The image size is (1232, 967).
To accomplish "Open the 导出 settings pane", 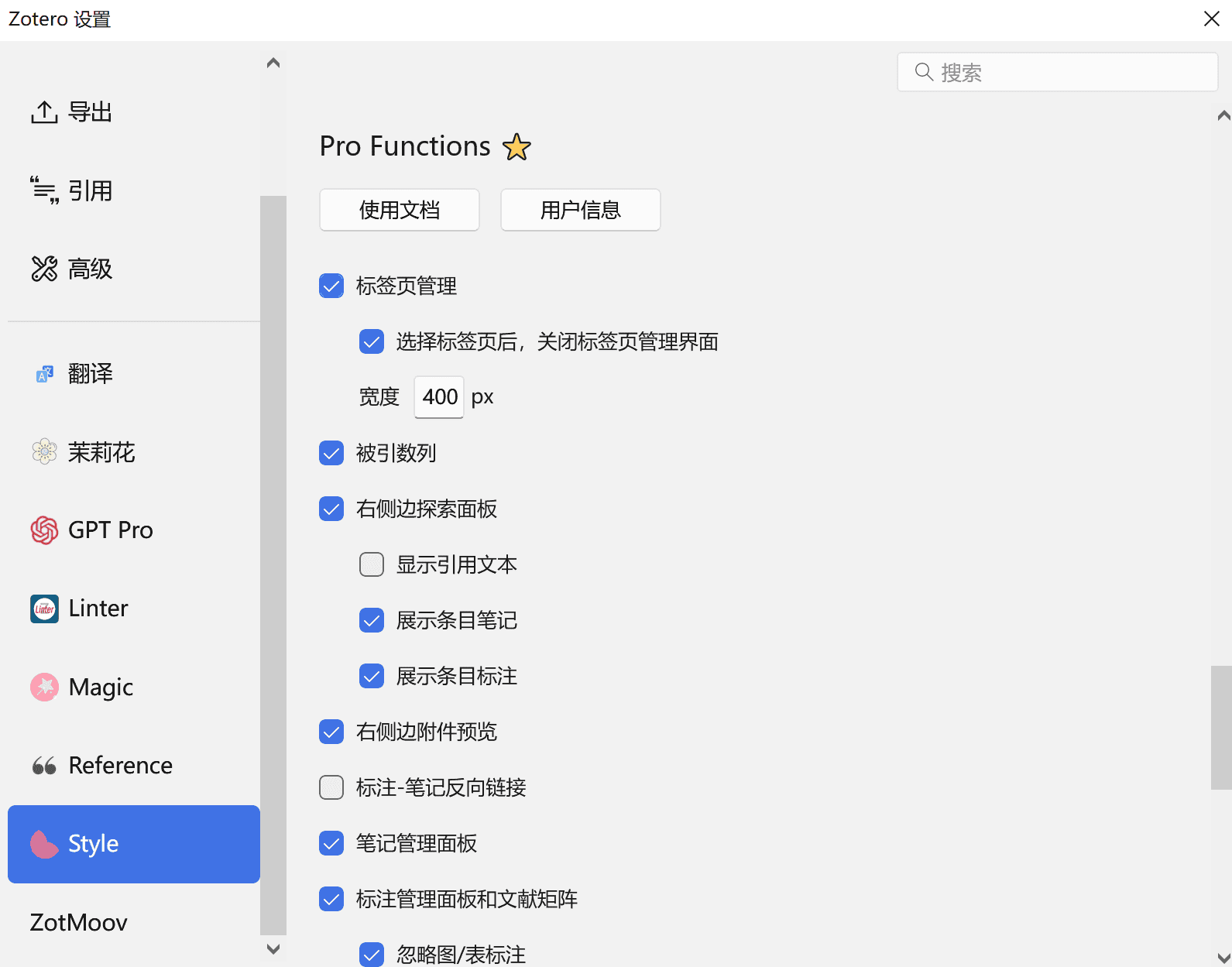I will 134,112.
